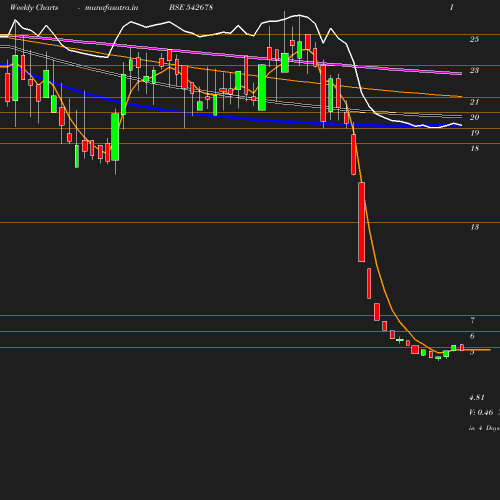Click the price axis label '18'

pos(474,149)
